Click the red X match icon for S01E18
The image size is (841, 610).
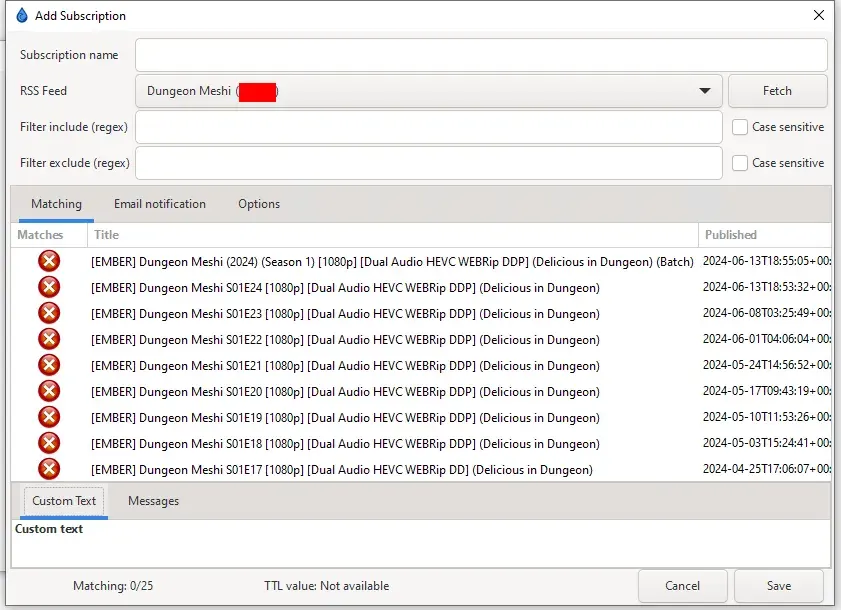click(x=49, y=443)
